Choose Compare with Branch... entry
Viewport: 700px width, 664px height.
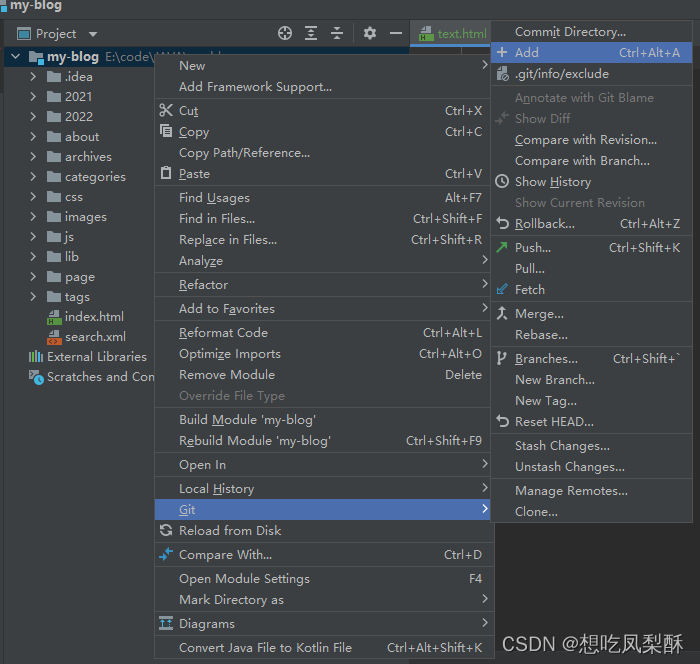[592, 161]
